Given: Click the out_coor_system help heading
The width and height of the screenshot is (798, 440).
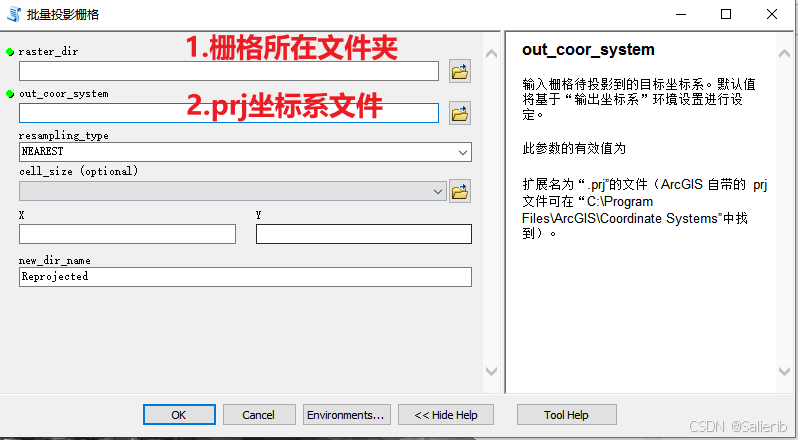Looking at the screenshot, I should coord(588,50).
